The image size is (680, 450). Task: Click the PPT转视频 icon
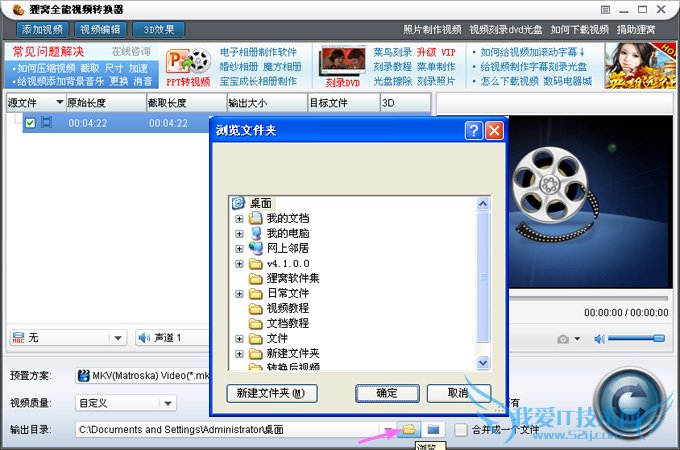[188, 62]
